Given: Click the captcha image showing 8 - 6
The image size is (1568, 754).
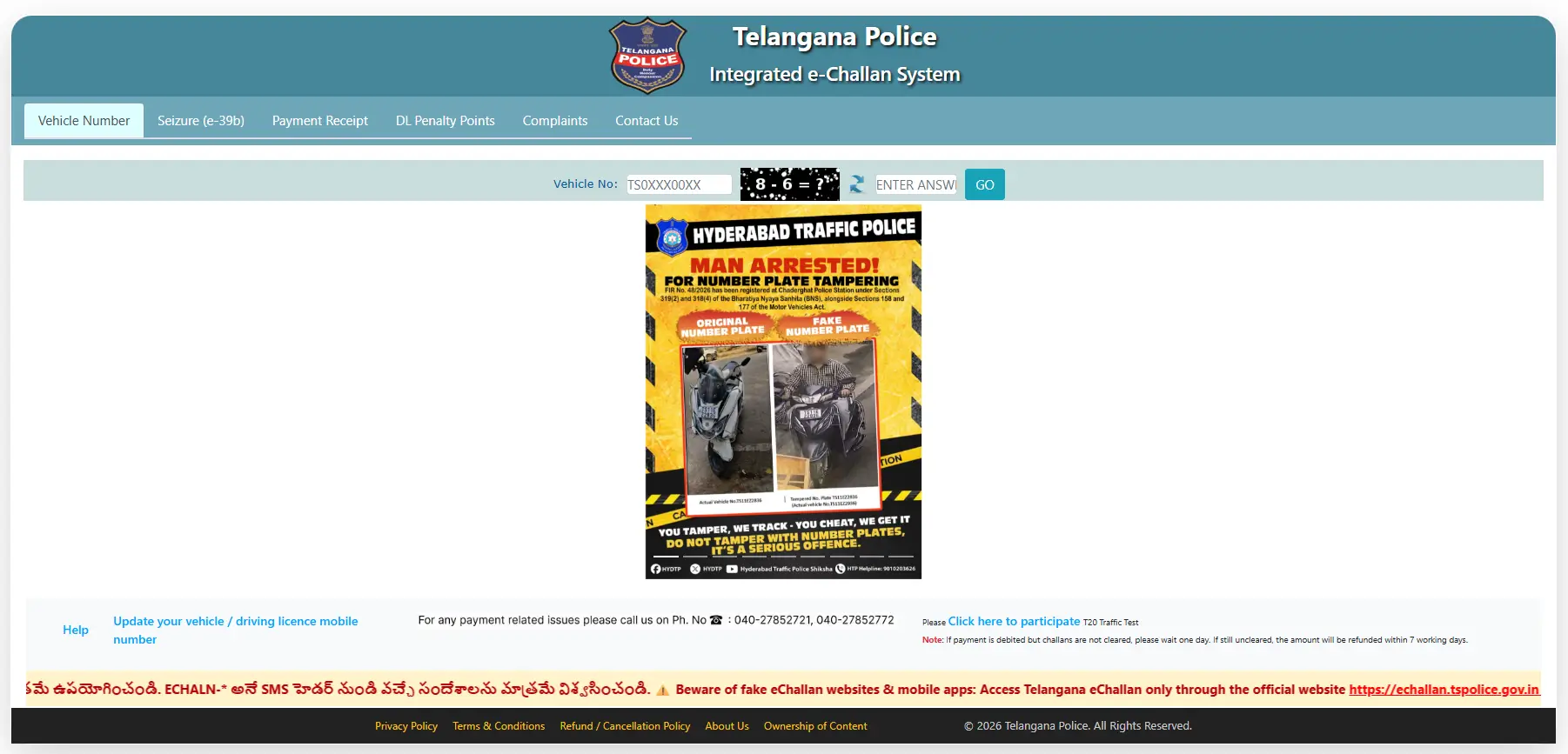Looking at the screenshot, I should (789, 184).
